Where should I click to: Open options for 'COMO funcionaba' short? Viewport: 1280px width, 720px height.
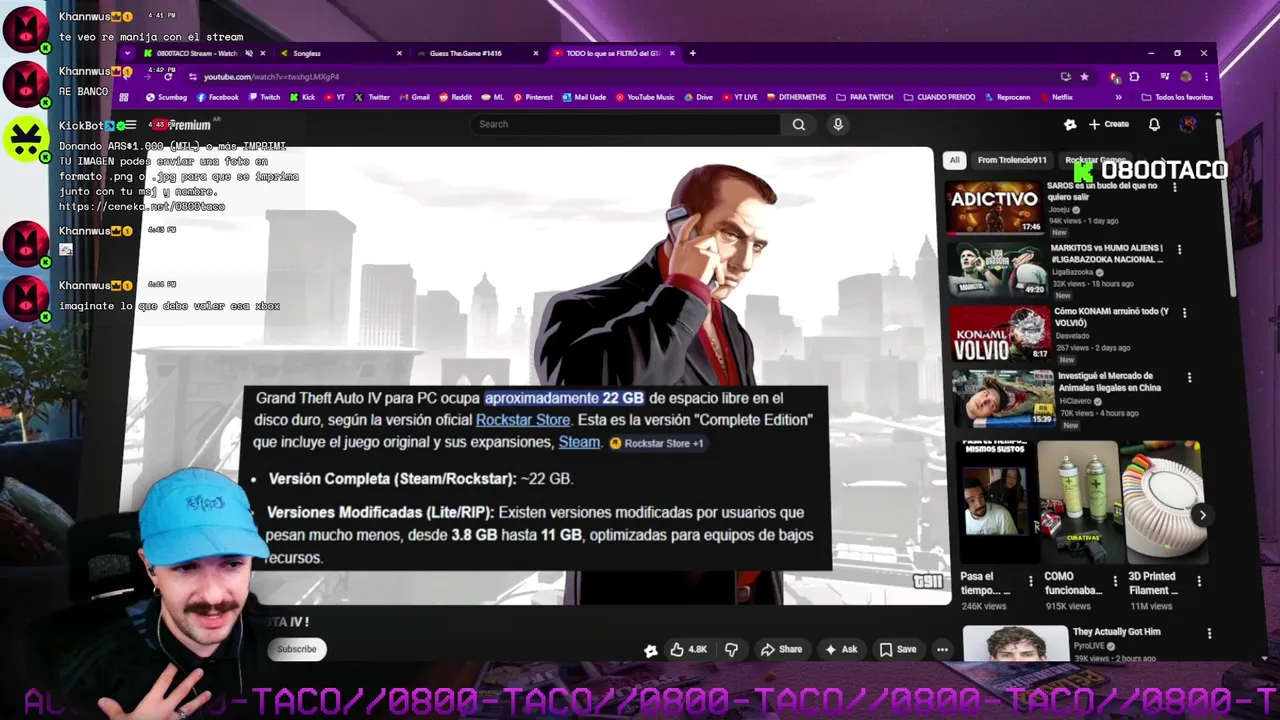[1115, 580]
